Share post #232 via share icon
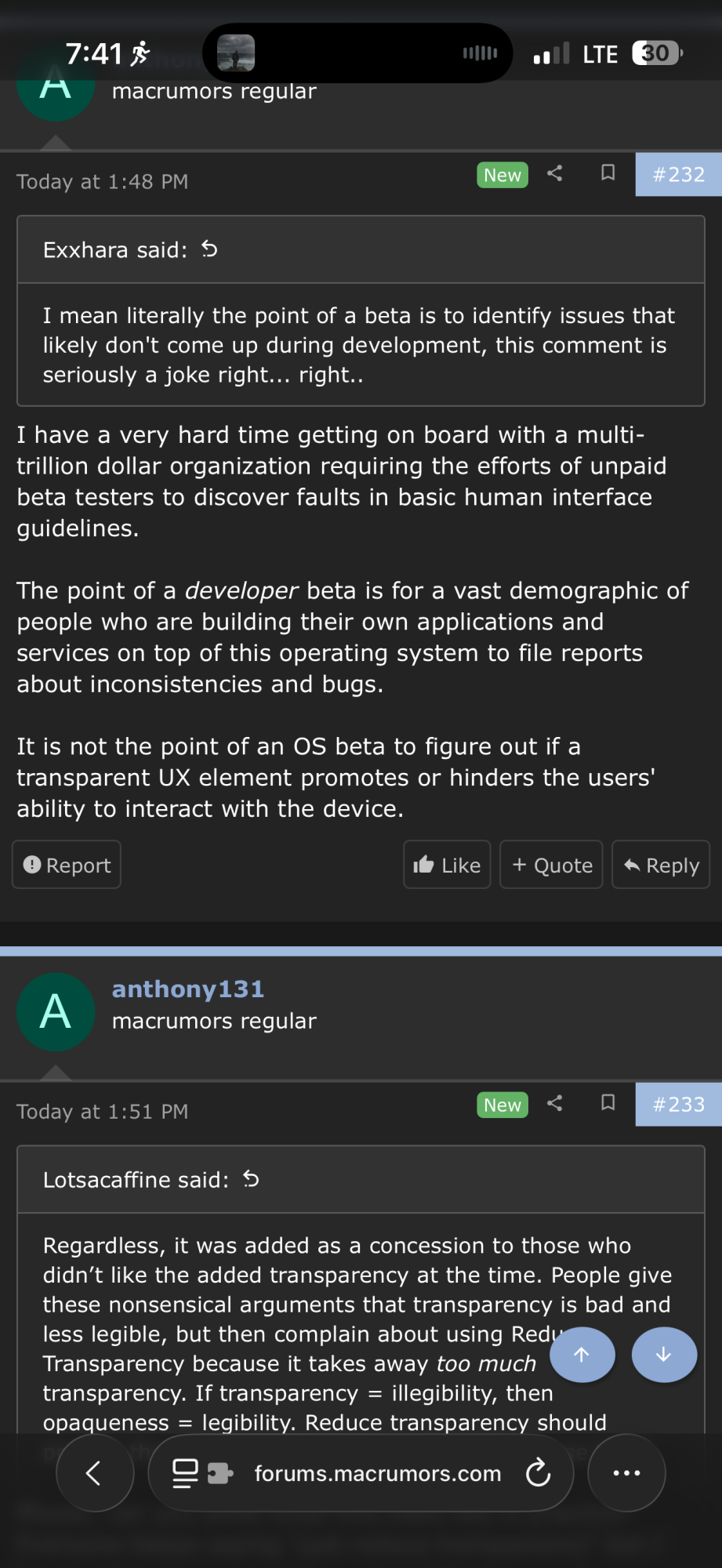 555,173
